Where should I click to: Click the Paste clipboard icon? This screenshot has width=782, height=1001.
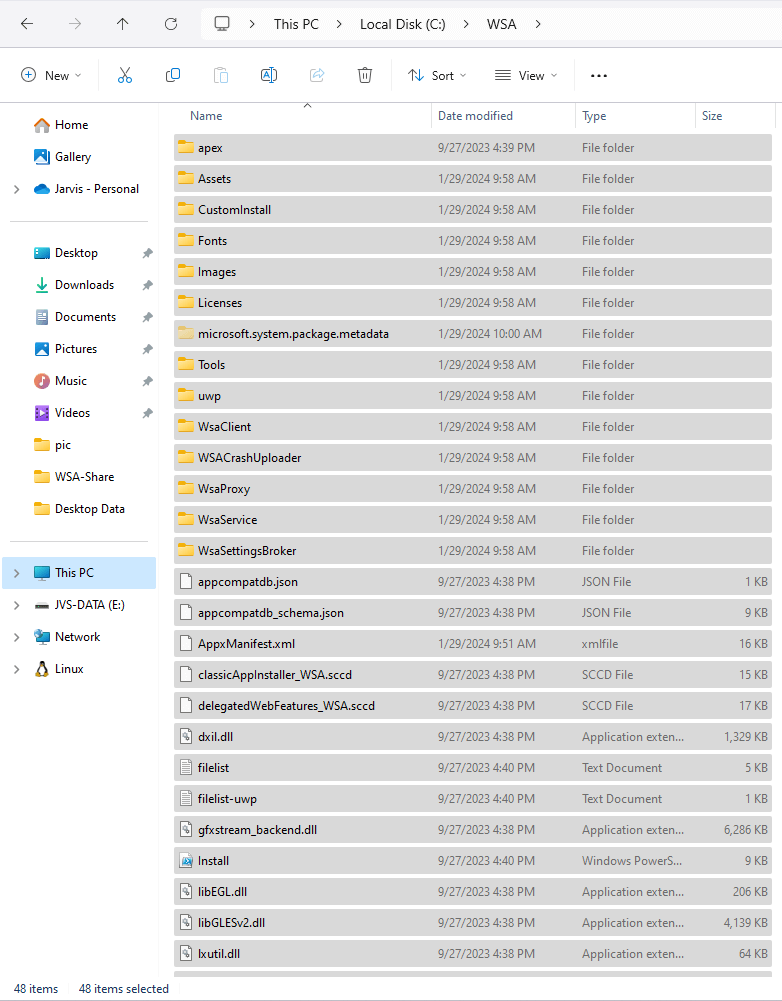click(220, 75)
